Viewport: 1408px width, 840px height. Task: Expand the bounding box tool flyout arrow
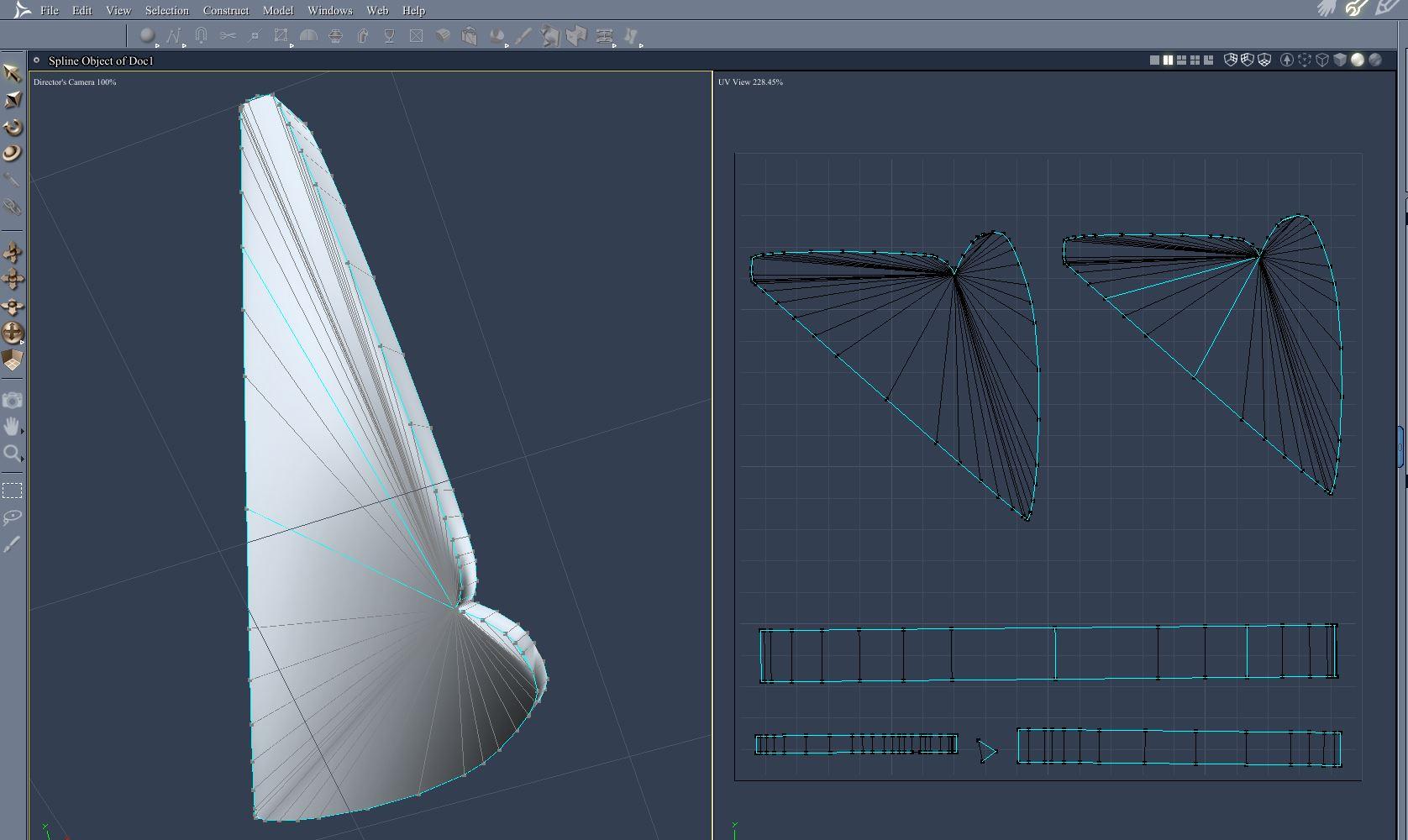click(x=292, y=45)
